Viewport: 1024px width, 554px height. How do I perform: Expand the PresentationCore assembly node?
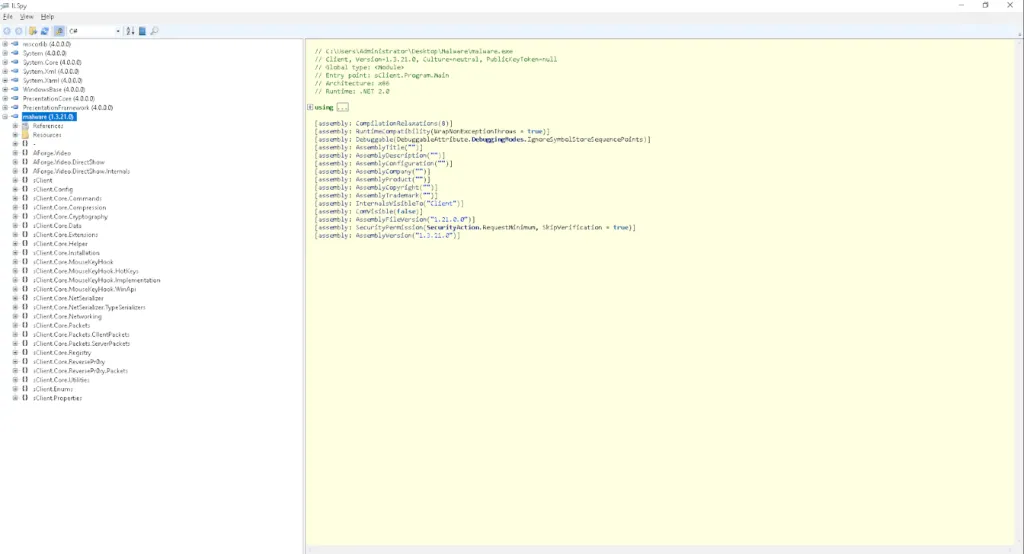point(5,99)
